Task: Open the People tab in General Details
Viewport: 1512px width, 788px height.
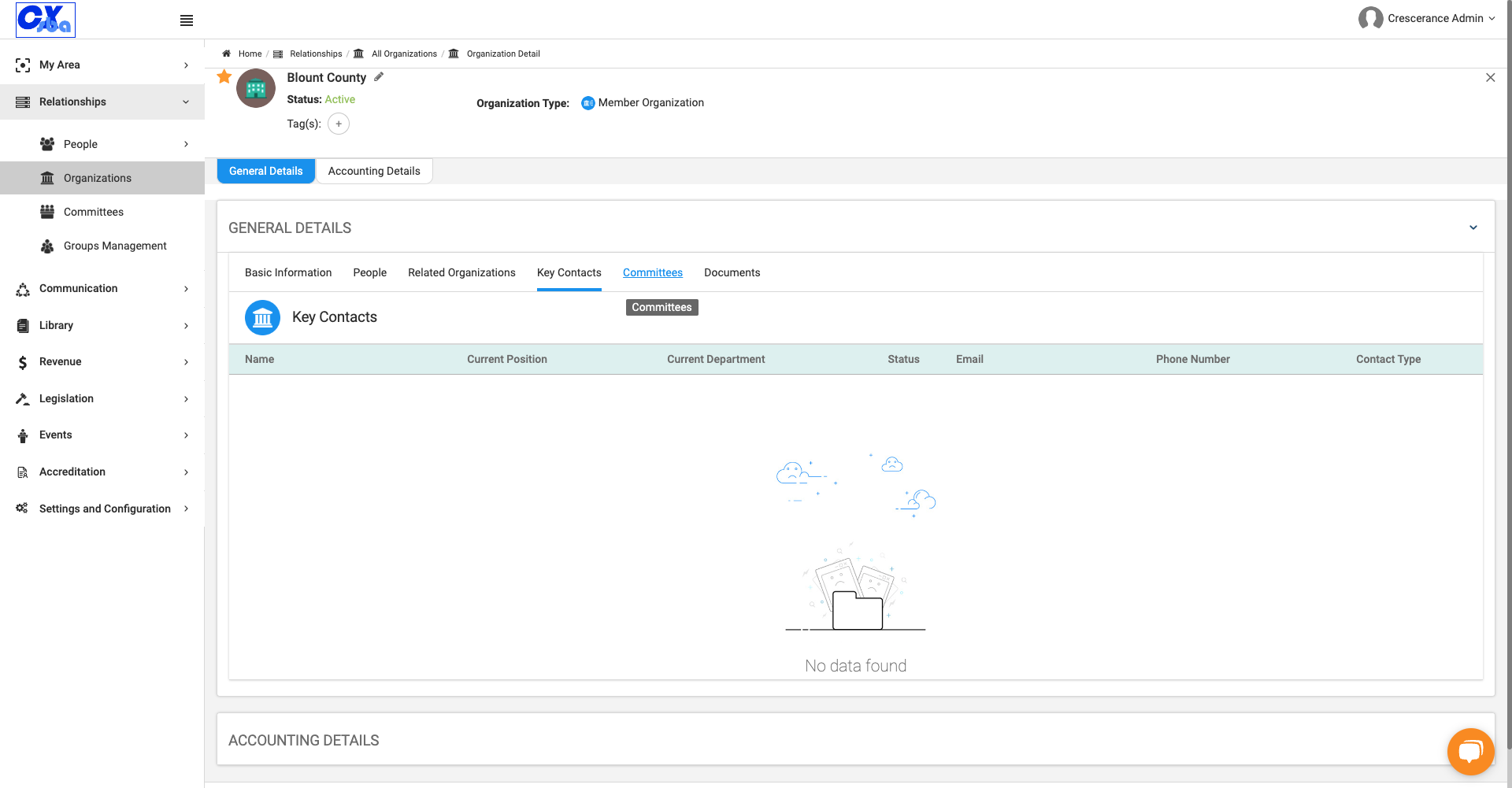Action: click(x=370, y=272)
